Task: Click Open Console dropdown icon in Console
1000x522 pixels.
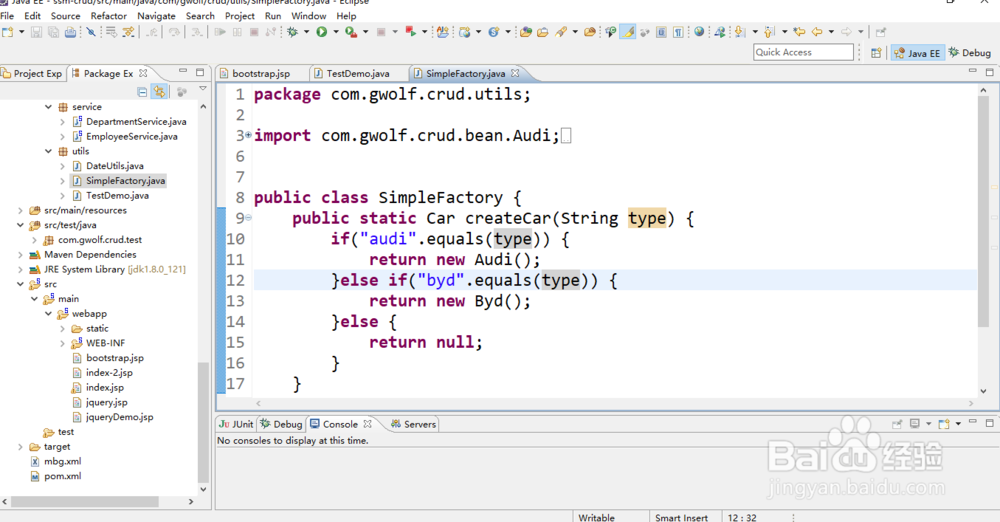Action: coord(958,424)
